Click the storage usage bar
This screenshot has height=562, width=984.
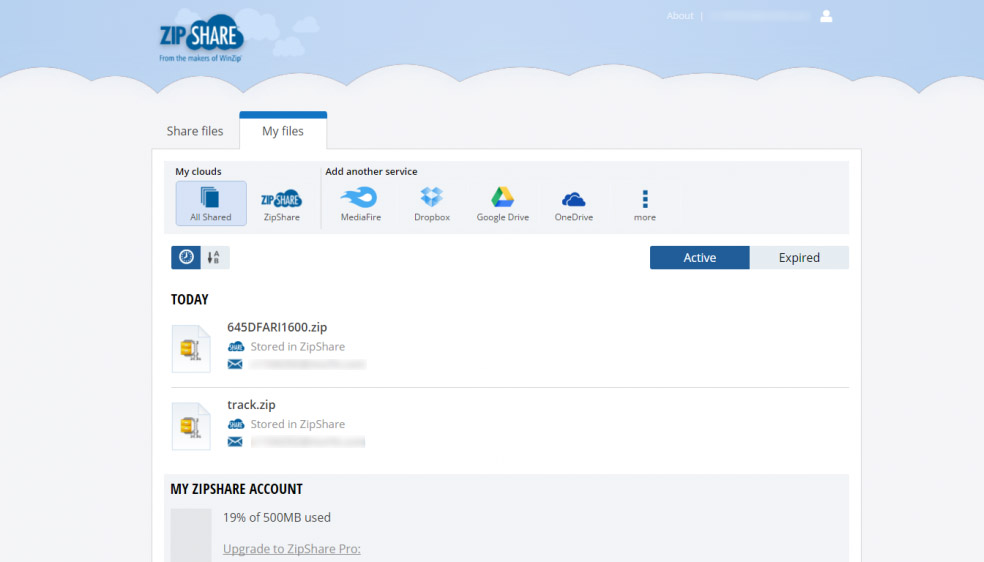click(191, 535)
